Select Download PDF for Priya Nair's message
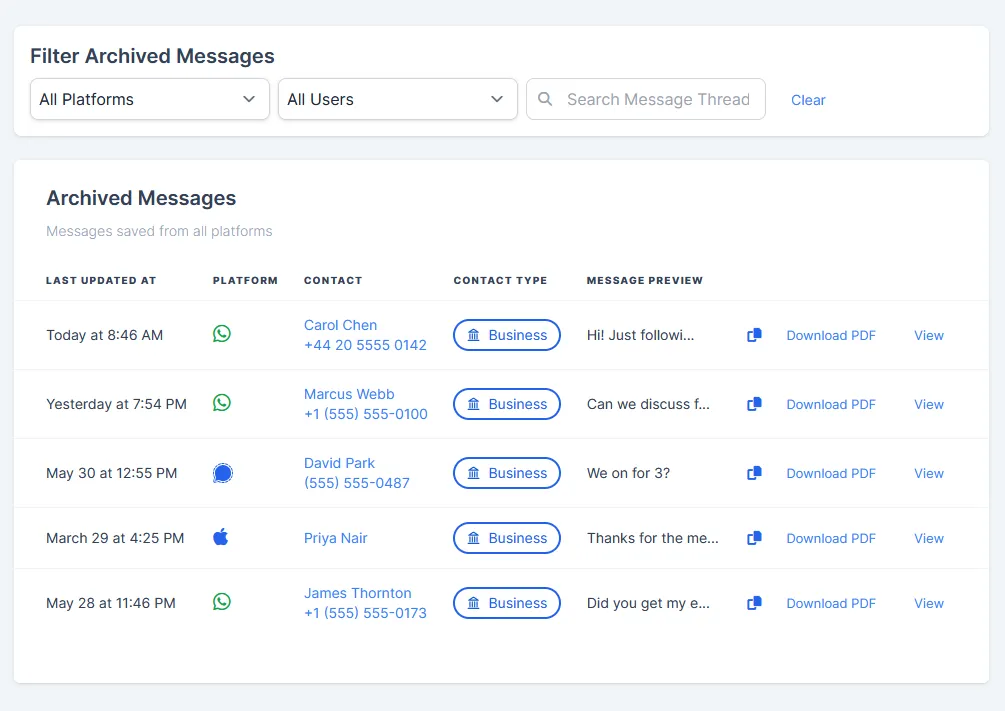 (831, 538)
